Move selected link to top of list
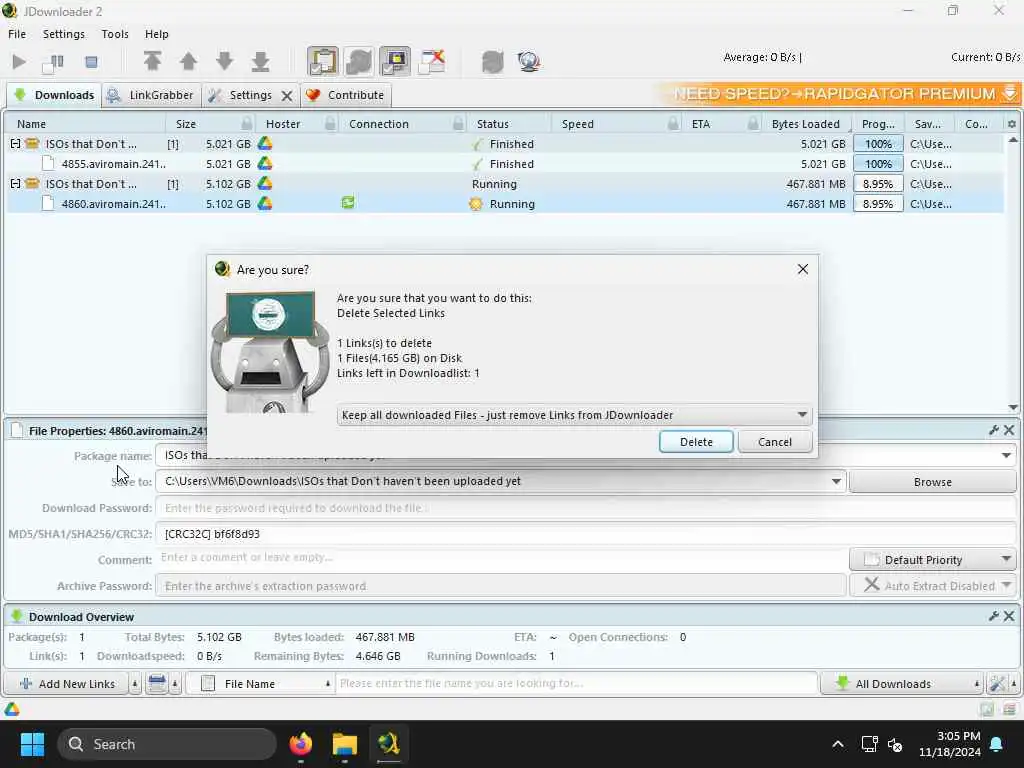 pyautogui.click(x=152, y=61)
